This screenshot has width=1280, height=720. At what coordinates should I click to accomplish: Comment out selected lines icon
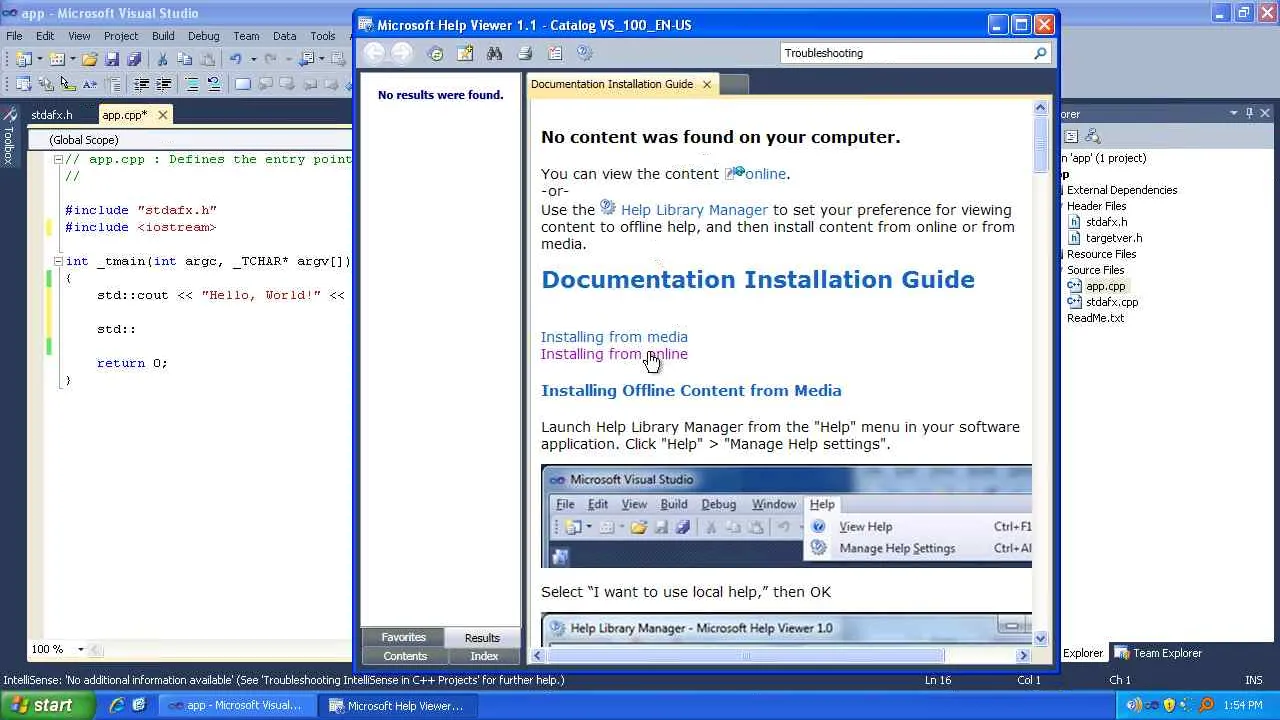[x=192, y=85]
